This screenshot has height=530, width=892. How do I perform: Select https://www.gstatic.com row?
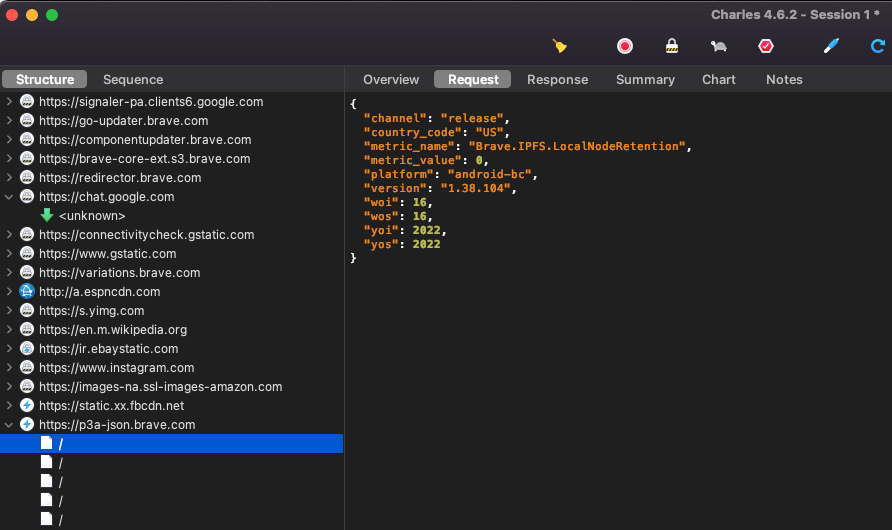(x=171, y=254)
